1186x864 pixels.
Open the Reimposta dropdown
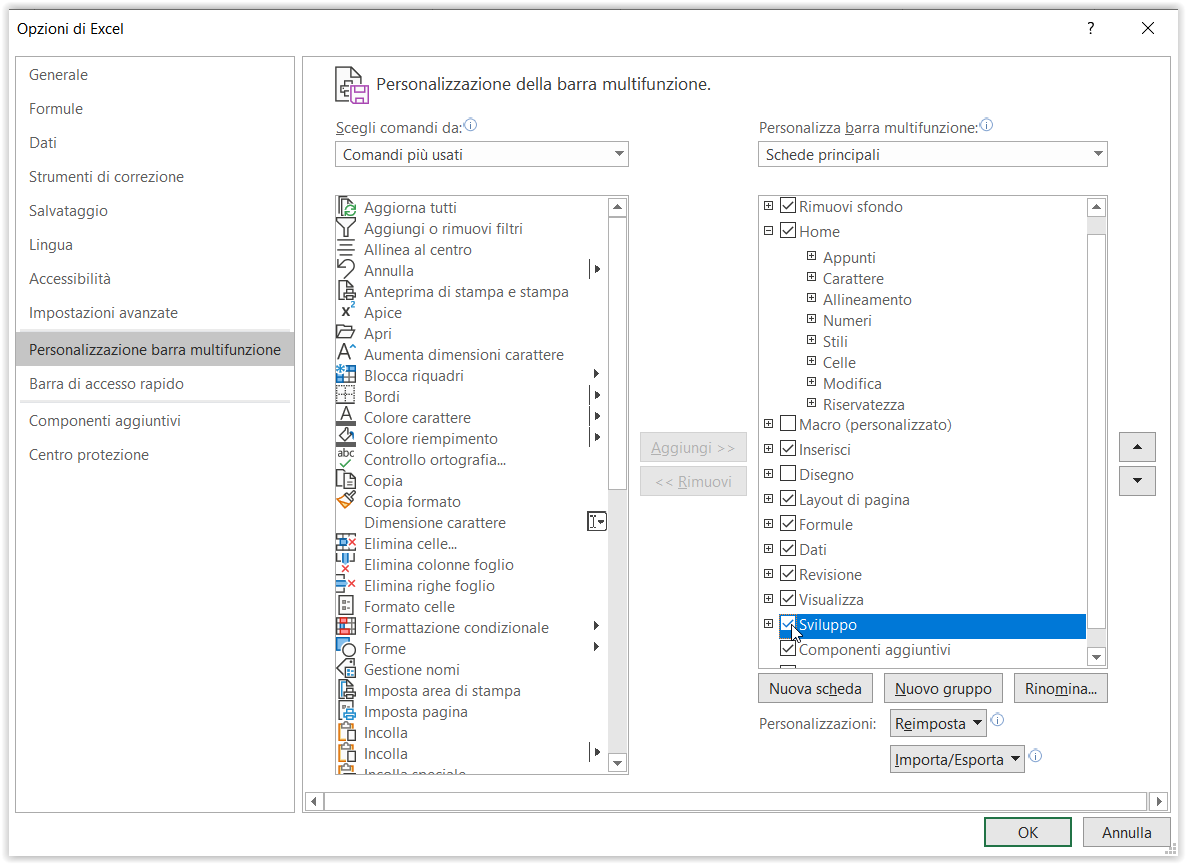coord(939,724)
